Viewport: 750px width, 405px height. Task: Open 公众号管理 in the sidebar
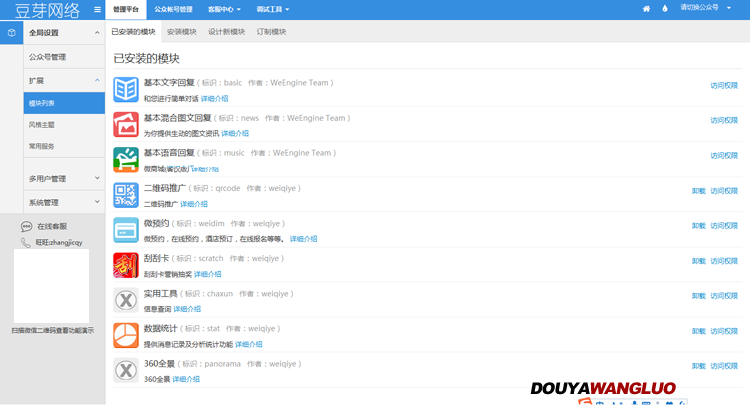[x=64, y=57]
